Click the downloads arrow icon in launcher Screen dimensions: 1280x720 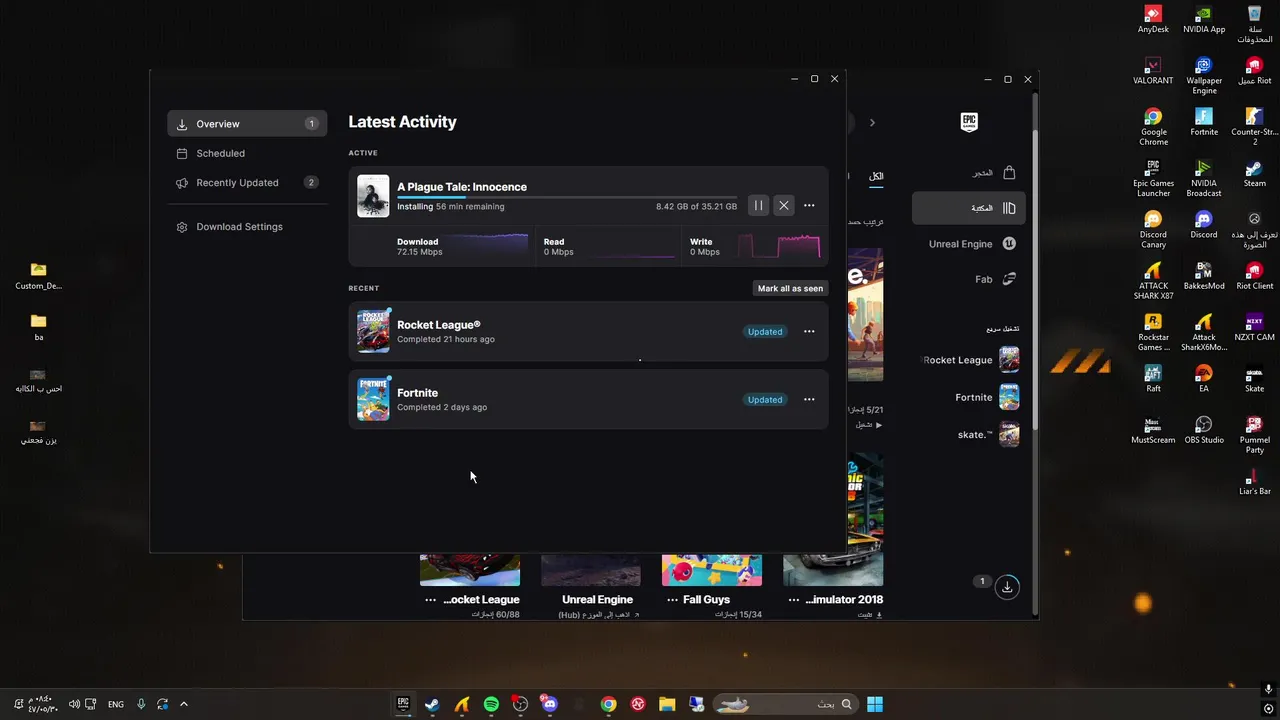point(1007,587)
